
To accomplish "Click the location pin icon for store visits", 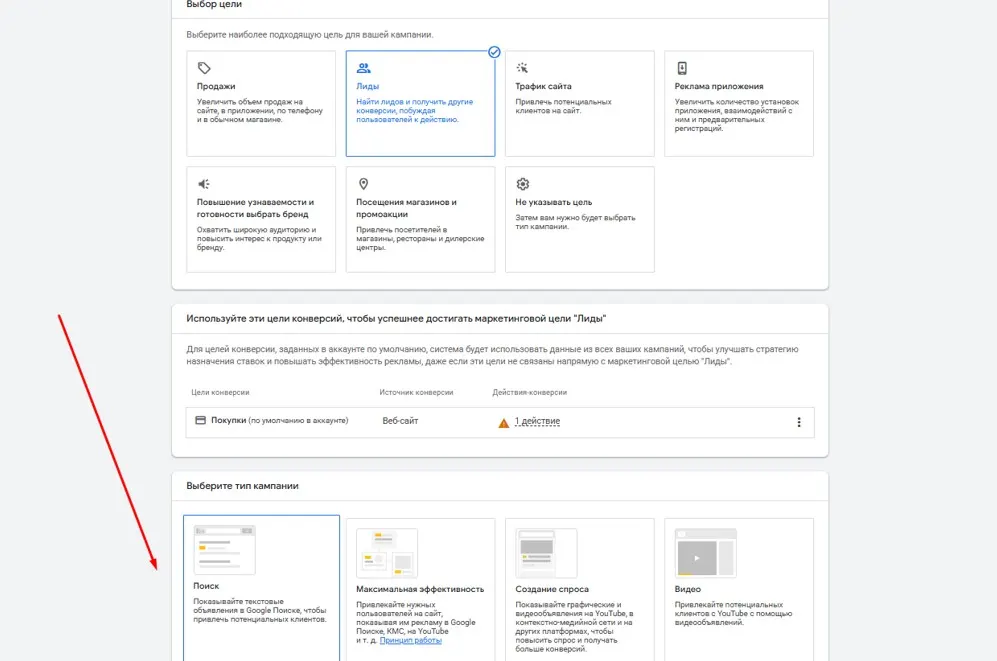I will point(364,184).
